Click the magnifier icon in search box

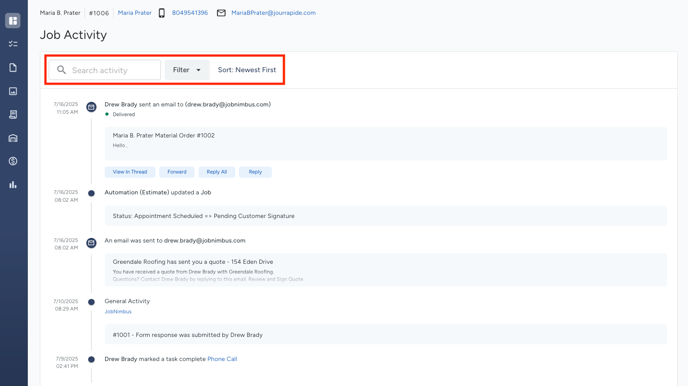point(61,70)
